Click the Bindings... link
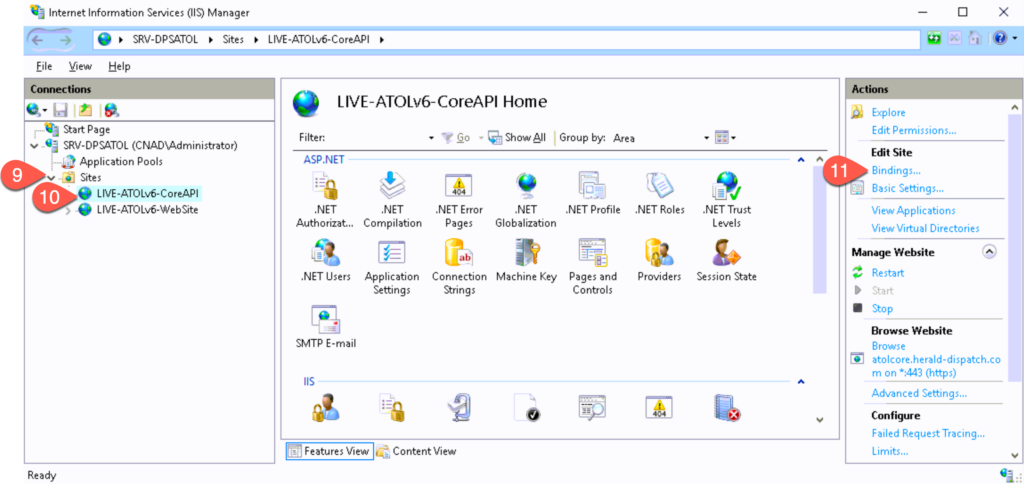This screenshot has height=484, width=1024. point(895,171)
